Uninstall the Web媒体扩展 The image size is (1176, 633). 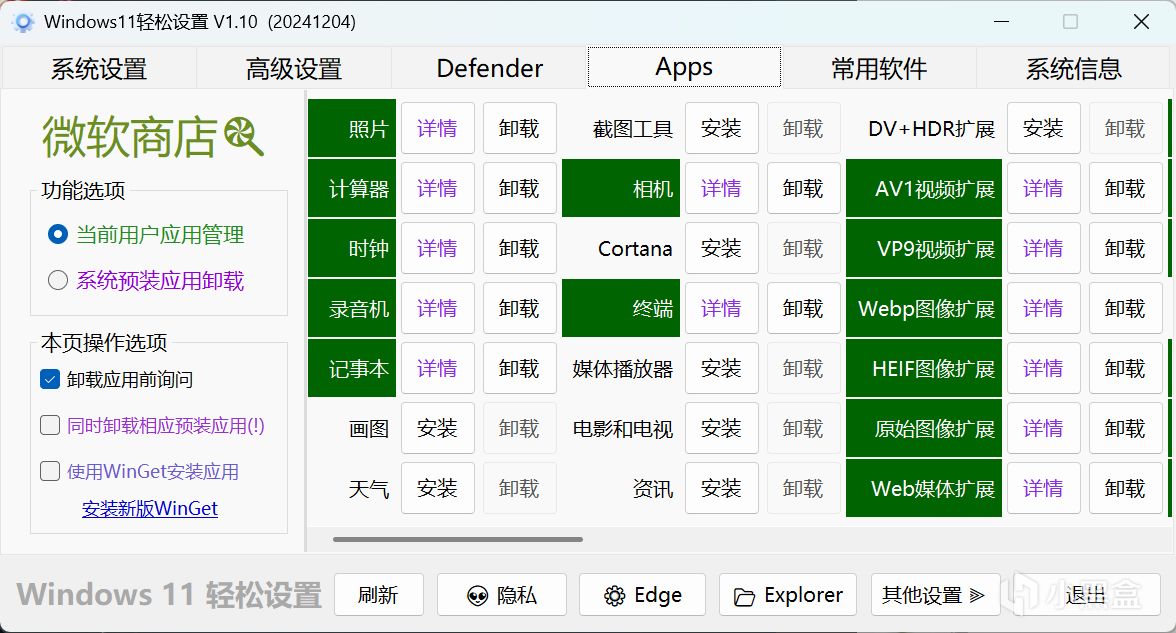point(1125,488)
